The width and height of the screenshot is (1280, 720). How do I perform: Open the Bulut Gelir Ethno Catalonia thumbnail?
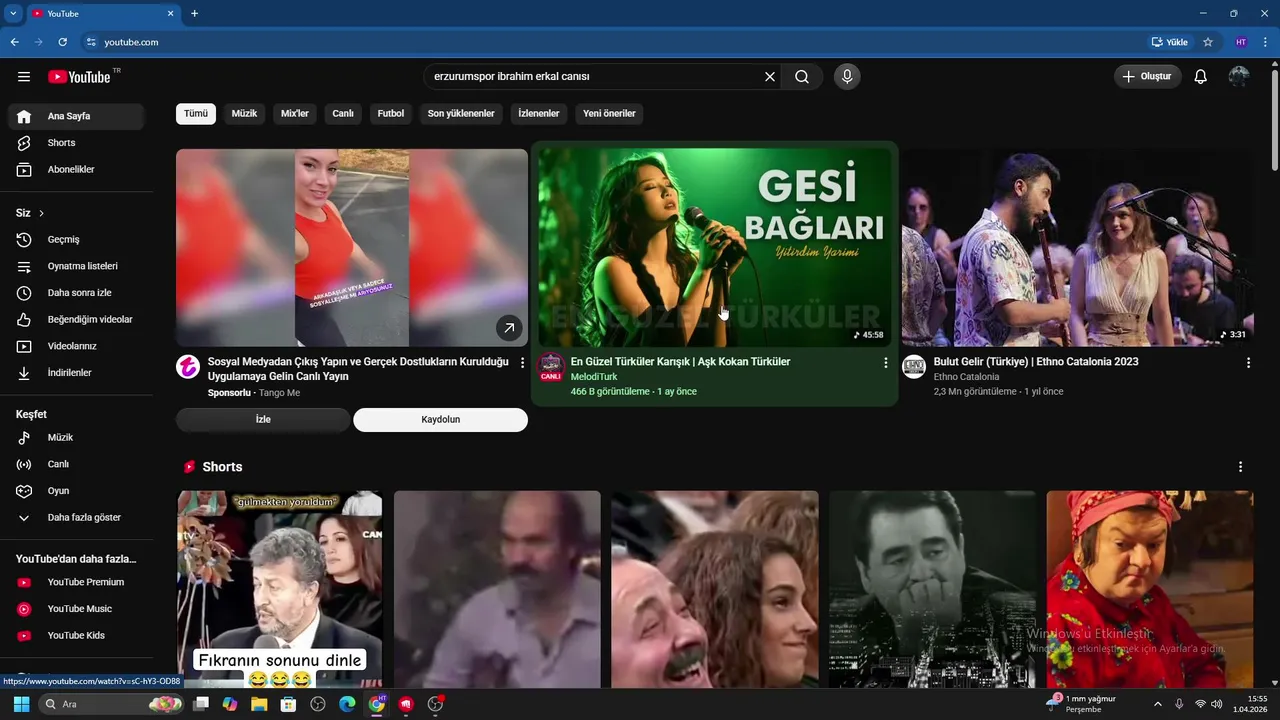click(x=1077, y=248)
